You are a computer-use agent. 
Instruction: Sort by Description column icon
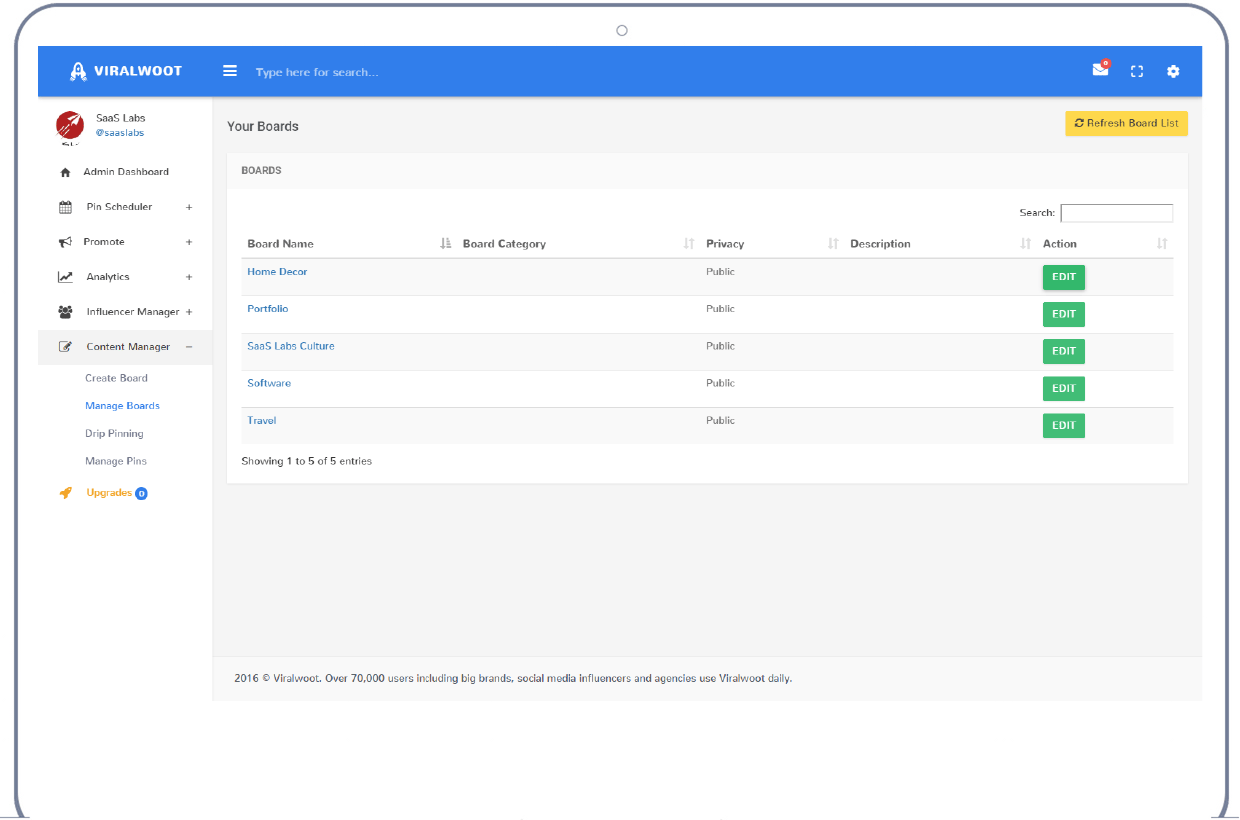[1025, 244]
